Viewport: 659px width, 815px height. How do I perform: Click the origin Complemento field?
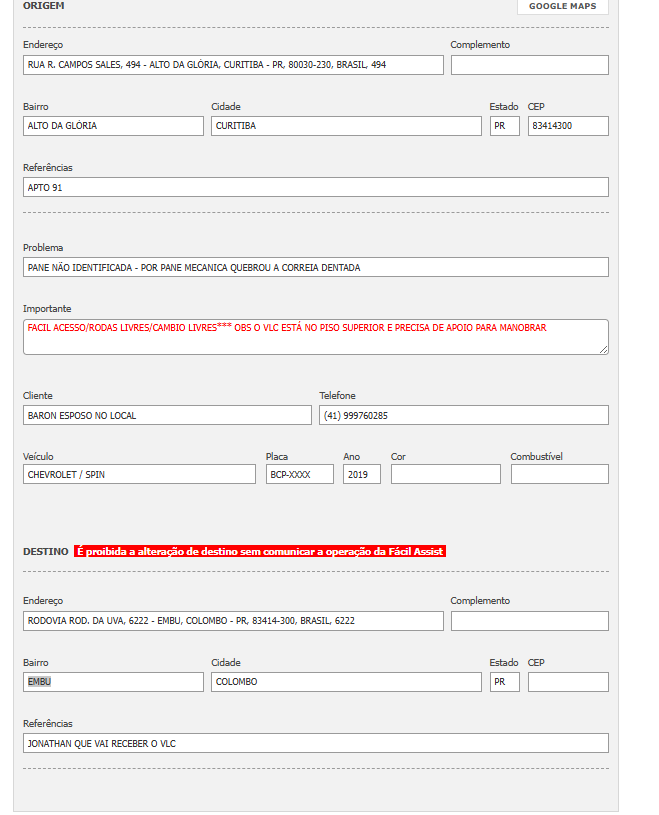[529, 65]
